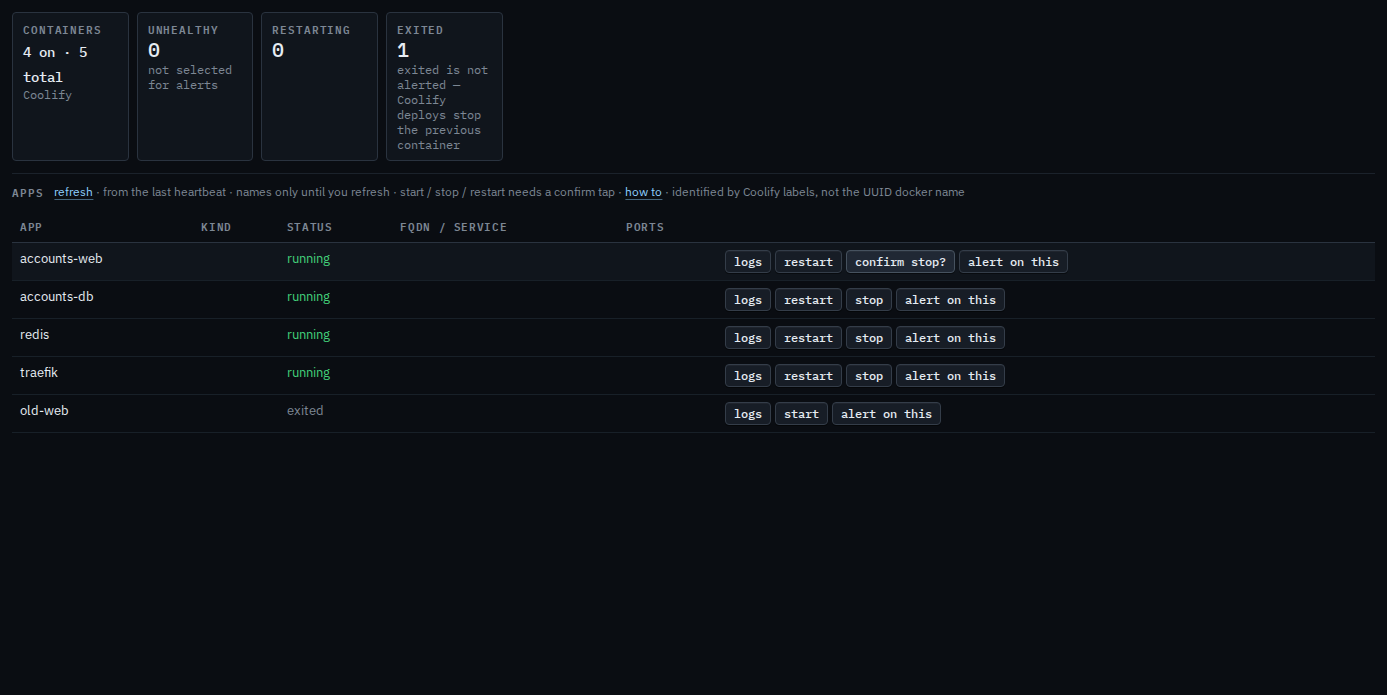Open the UNHEALTHY summary card
The width and height of the screenshot is (1387, 695).
tap(195, 86)
